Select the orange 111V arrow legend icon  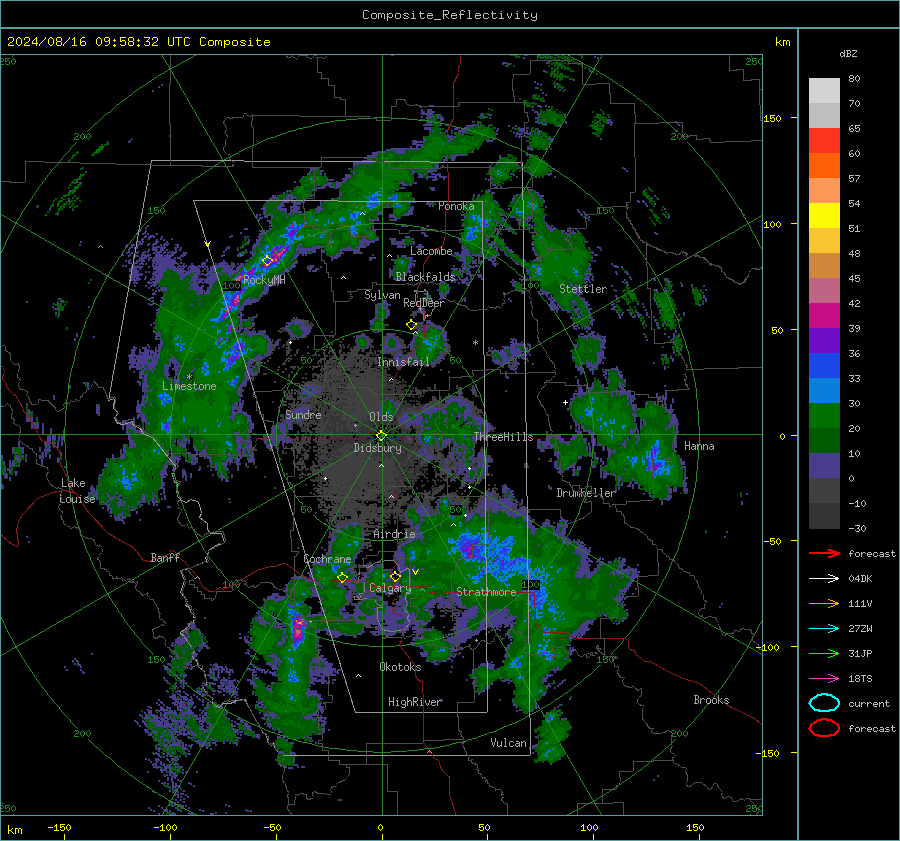(x=824, y=603)
